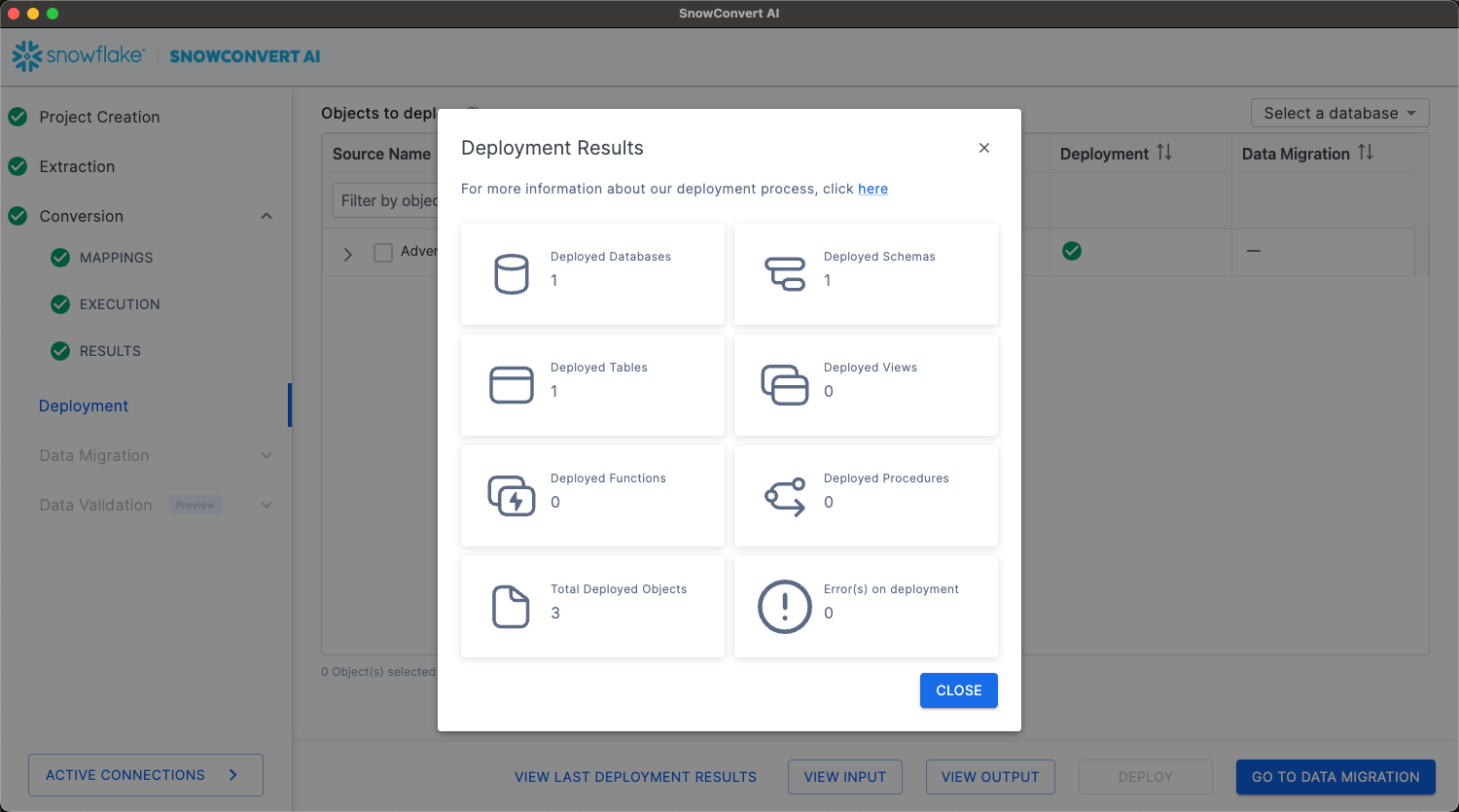Click the Deployed Databases cylinder icon
Image resolution: width=1459 pixels, height=812 pixels.
click(511, 274)
